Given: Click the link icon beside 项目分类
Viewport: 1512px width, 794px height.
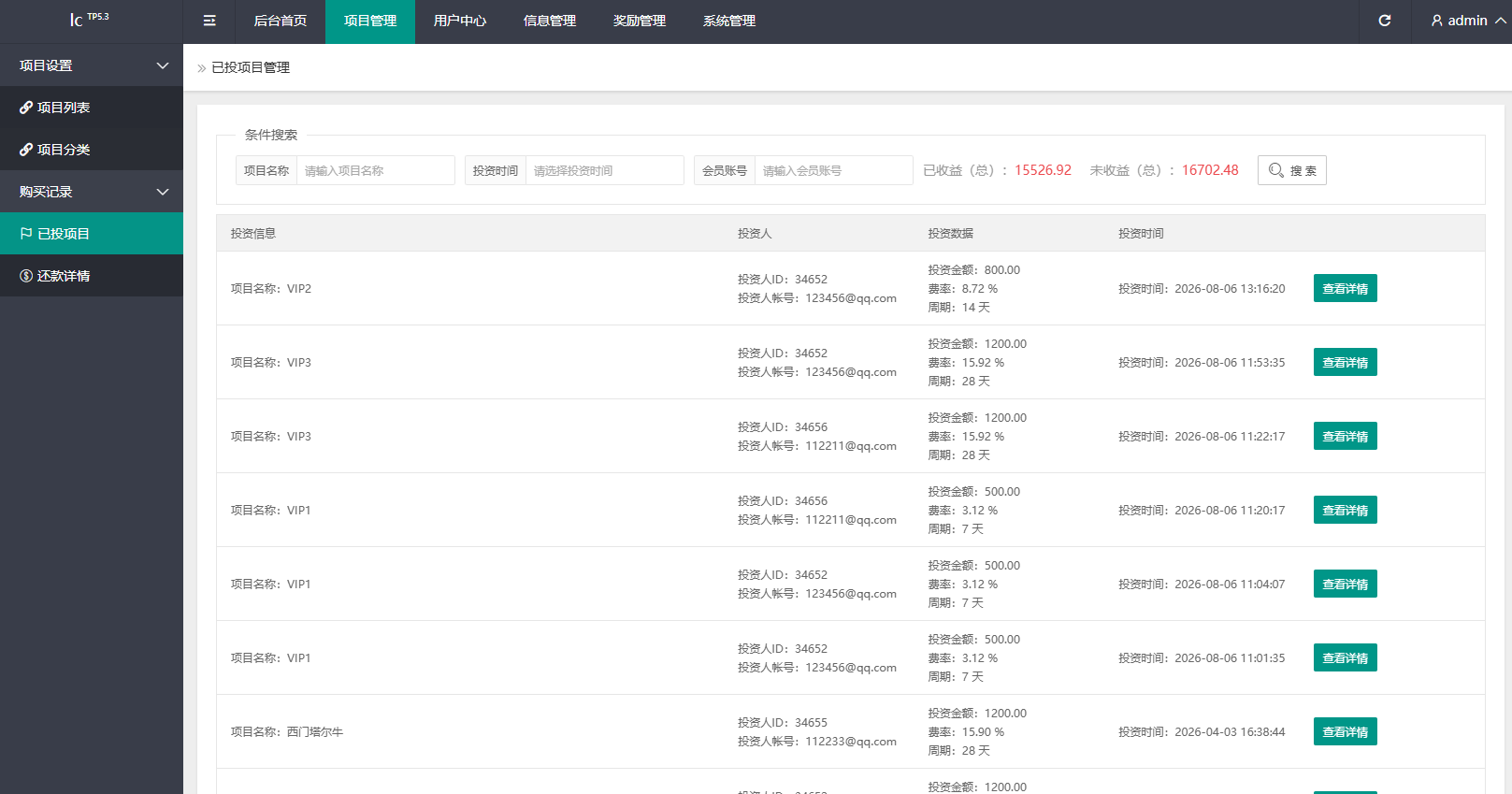Looking at the screenshot, I should (26, 150).
